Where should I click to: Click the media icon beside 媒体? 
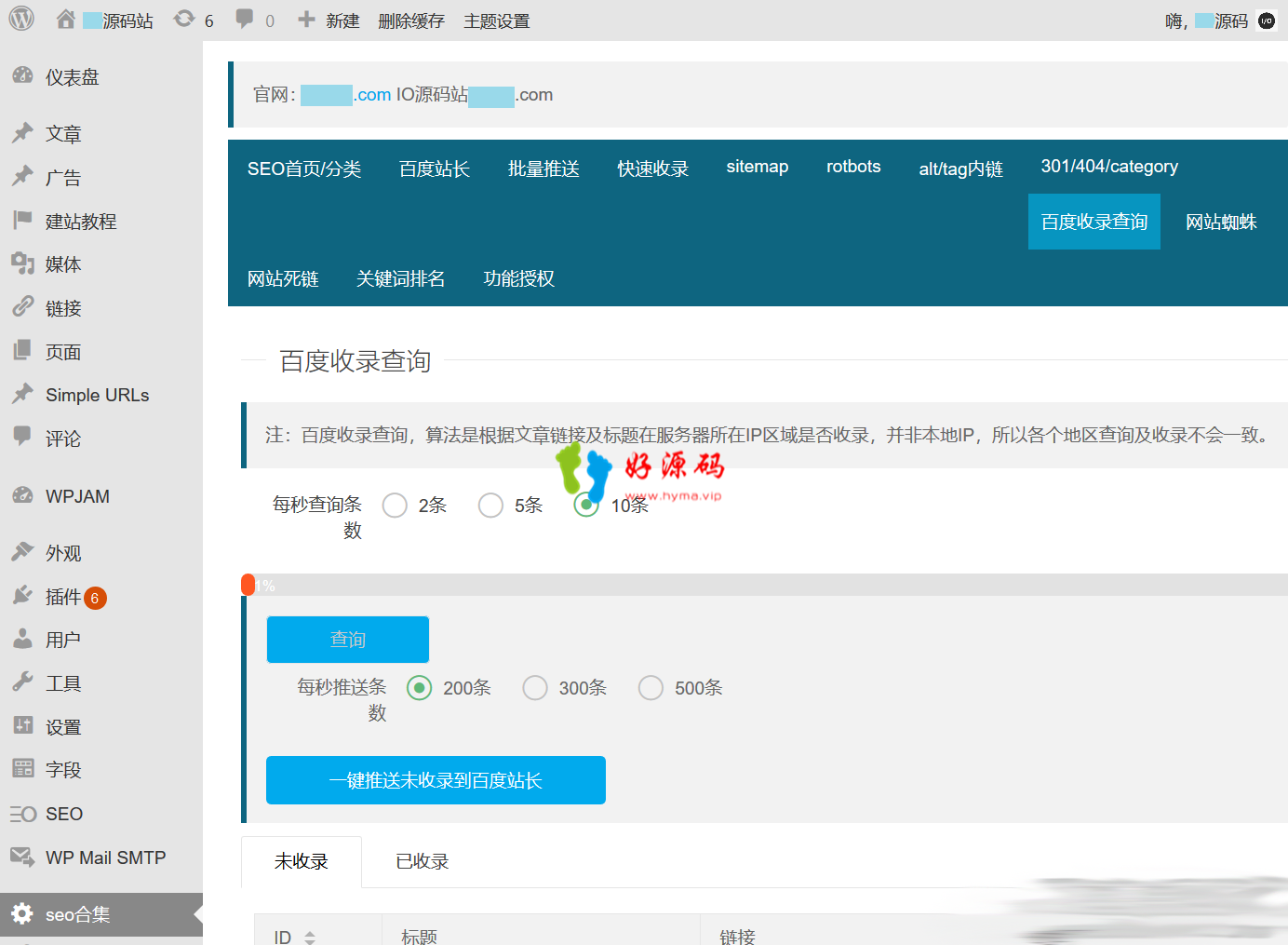click(x=22, y=263)
